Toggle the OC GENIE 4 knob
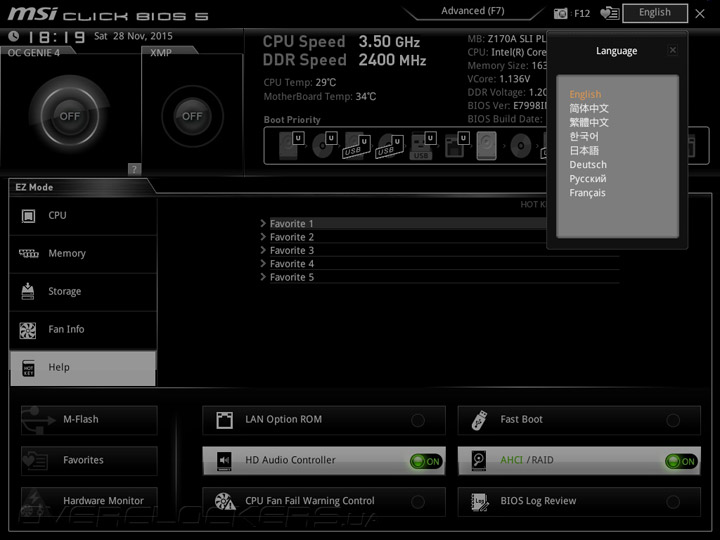720x540 pixels. (69, 116)
